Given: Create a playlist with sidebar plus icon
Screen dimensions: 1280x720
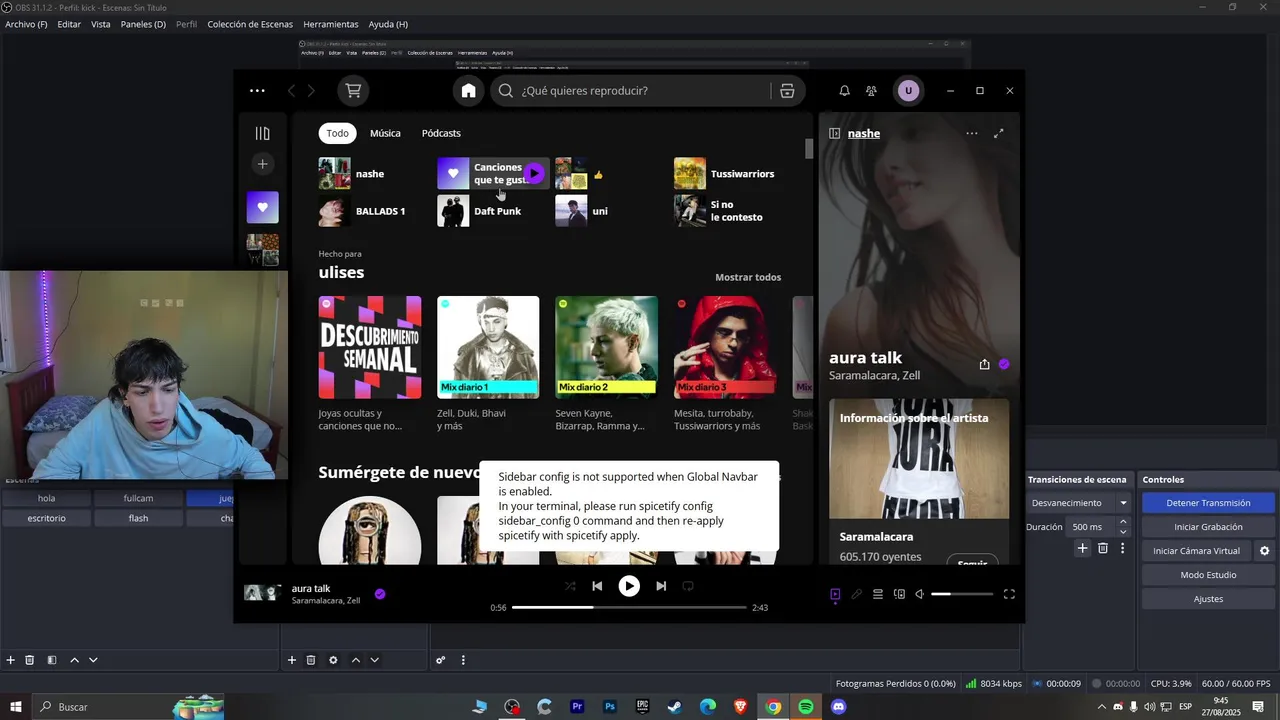Looking at the screenshot, I should tap(262, 164).
